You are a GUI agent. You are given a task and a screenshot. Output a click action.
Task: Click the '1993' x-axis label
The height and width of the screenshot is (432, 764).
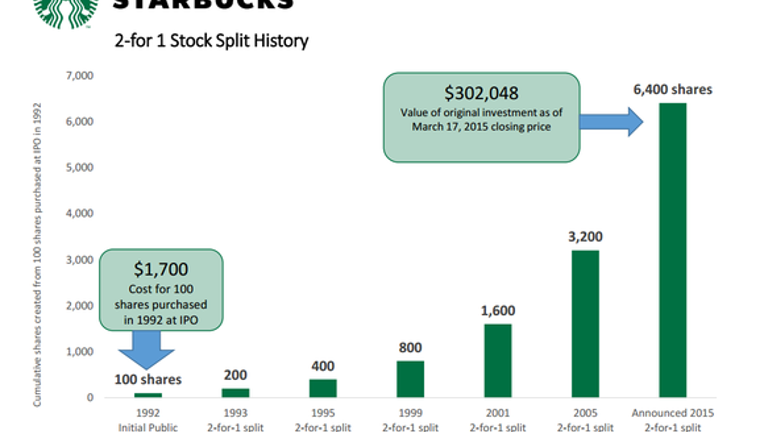click(x=235, y=413)
